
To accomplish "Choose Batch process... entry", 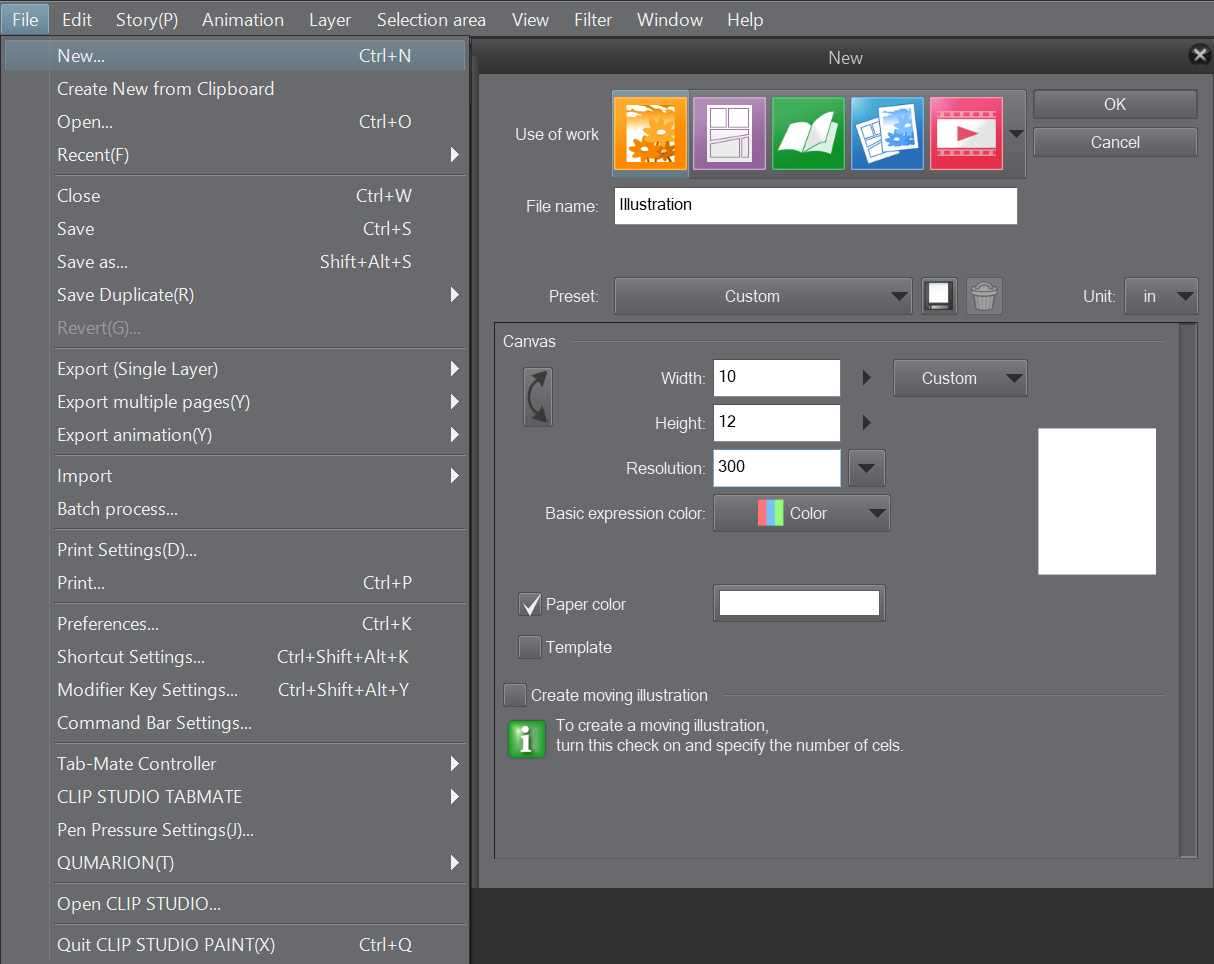I will click(235, 509).
